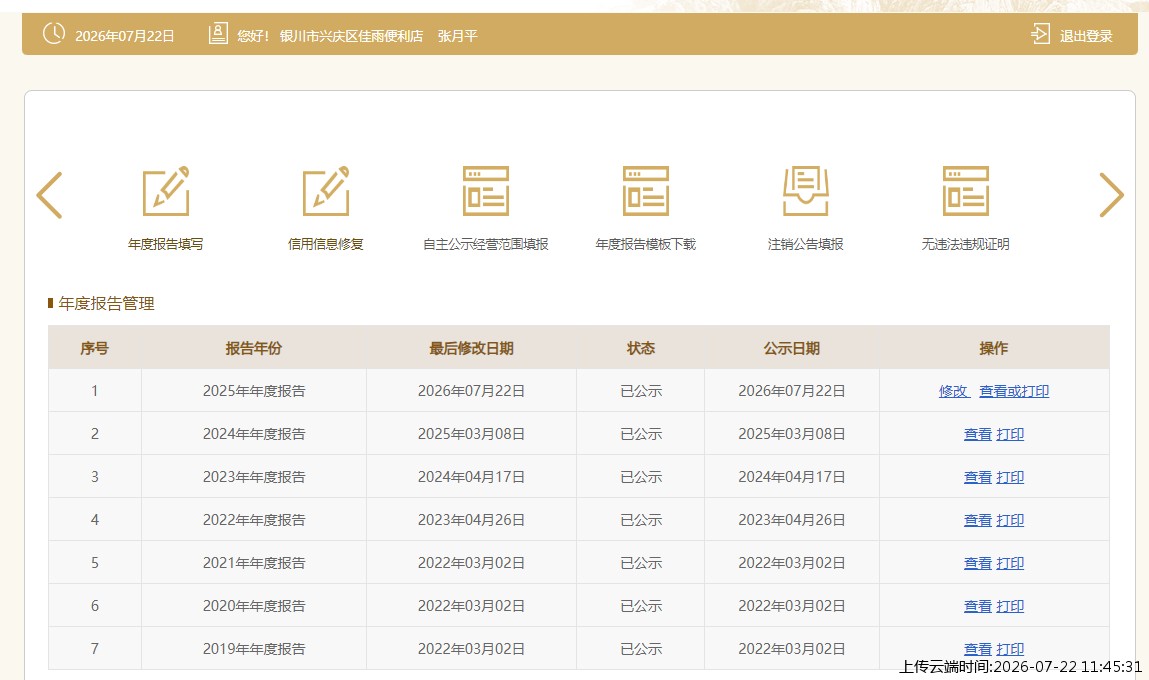
Task: Click 查看或打印 for 2025年年度报告
Action: (1014, 391)
